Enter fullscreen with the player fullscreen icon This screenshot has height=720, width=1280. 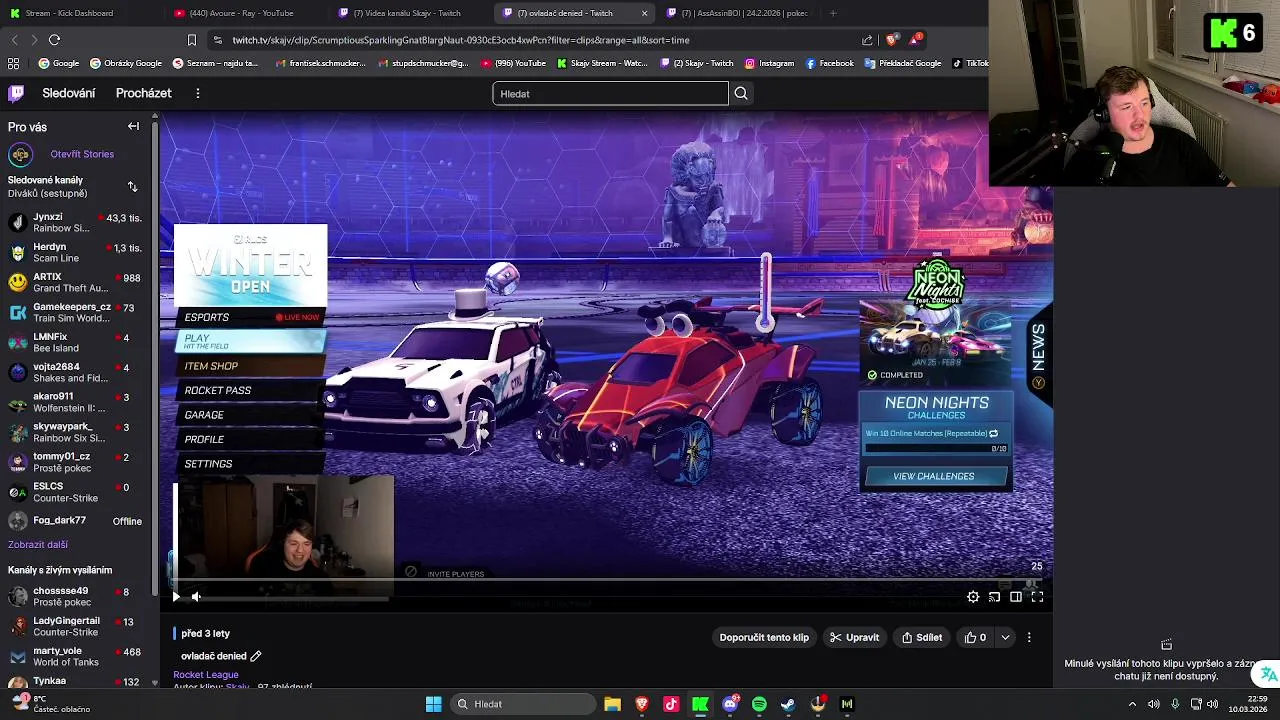point(1037,597)
